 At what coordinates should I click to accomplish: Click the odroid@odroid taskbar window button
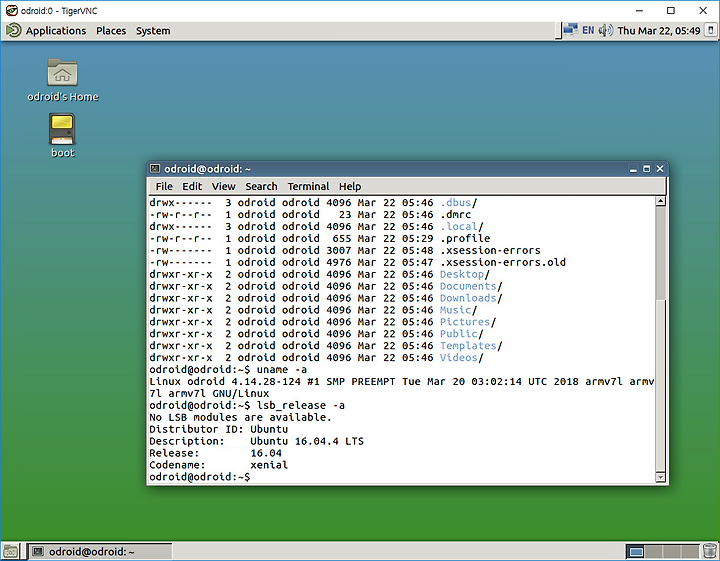pyautogui.click(x=99, y=551)
